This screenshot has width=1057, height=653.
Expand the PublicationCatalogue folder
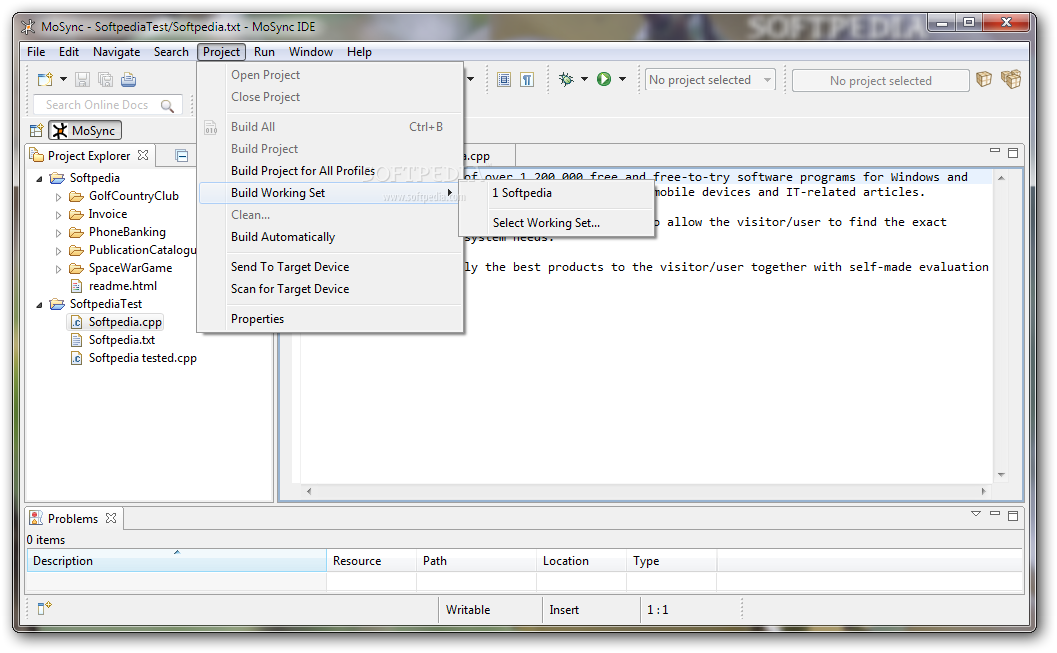click(59, 251)
